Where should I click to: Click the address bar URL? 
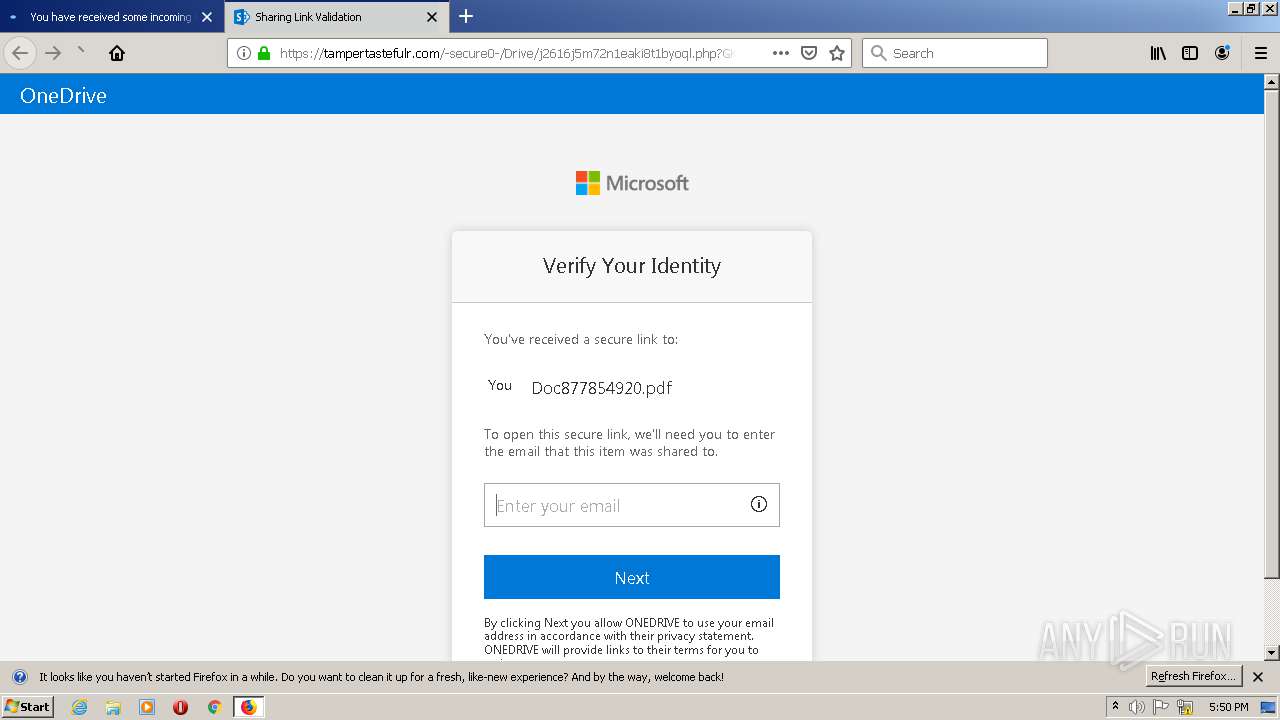[506, 53]
